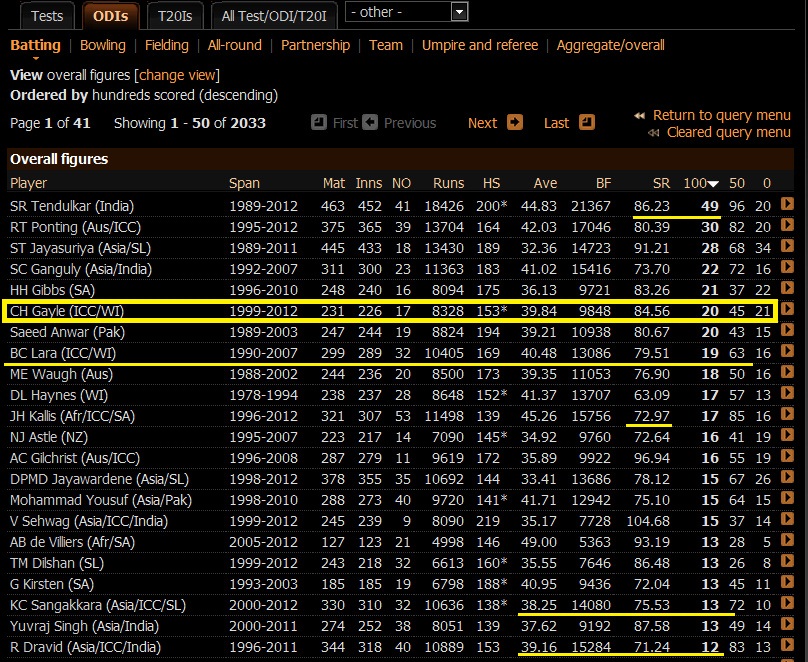Open details arrow for DL Haynes row

click(x=787, y=393)
